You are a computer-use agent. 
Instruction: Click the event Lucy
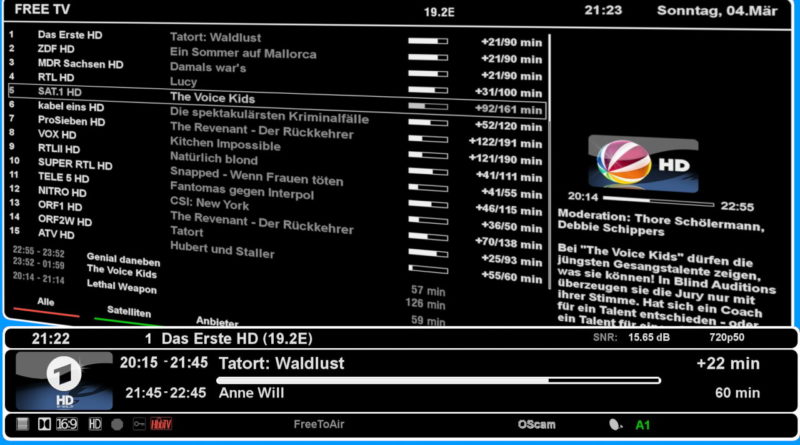(183, 82)
